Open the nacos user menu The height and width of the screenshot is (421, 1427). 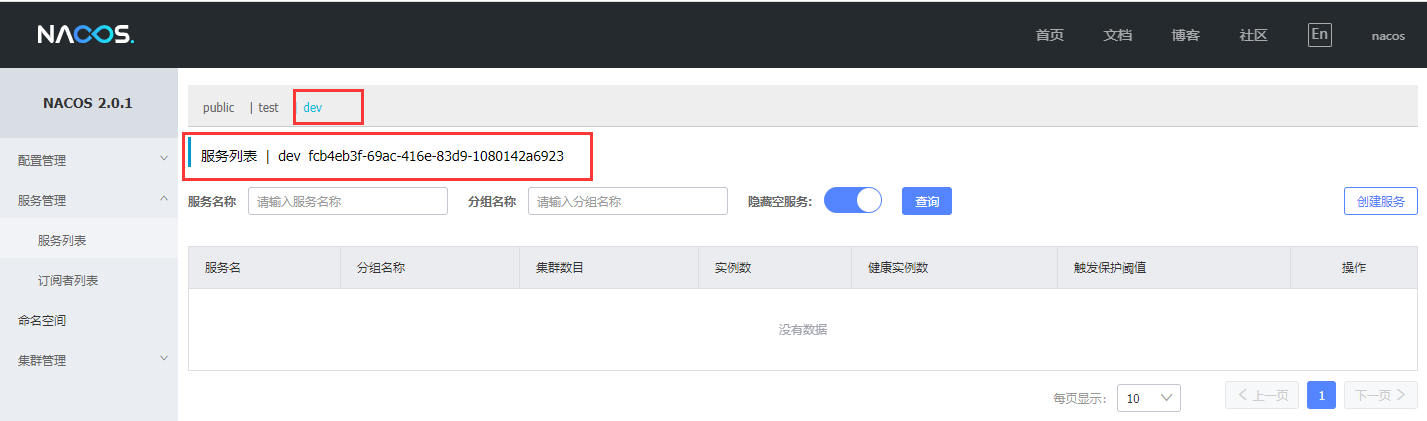tap(1388, 36)
